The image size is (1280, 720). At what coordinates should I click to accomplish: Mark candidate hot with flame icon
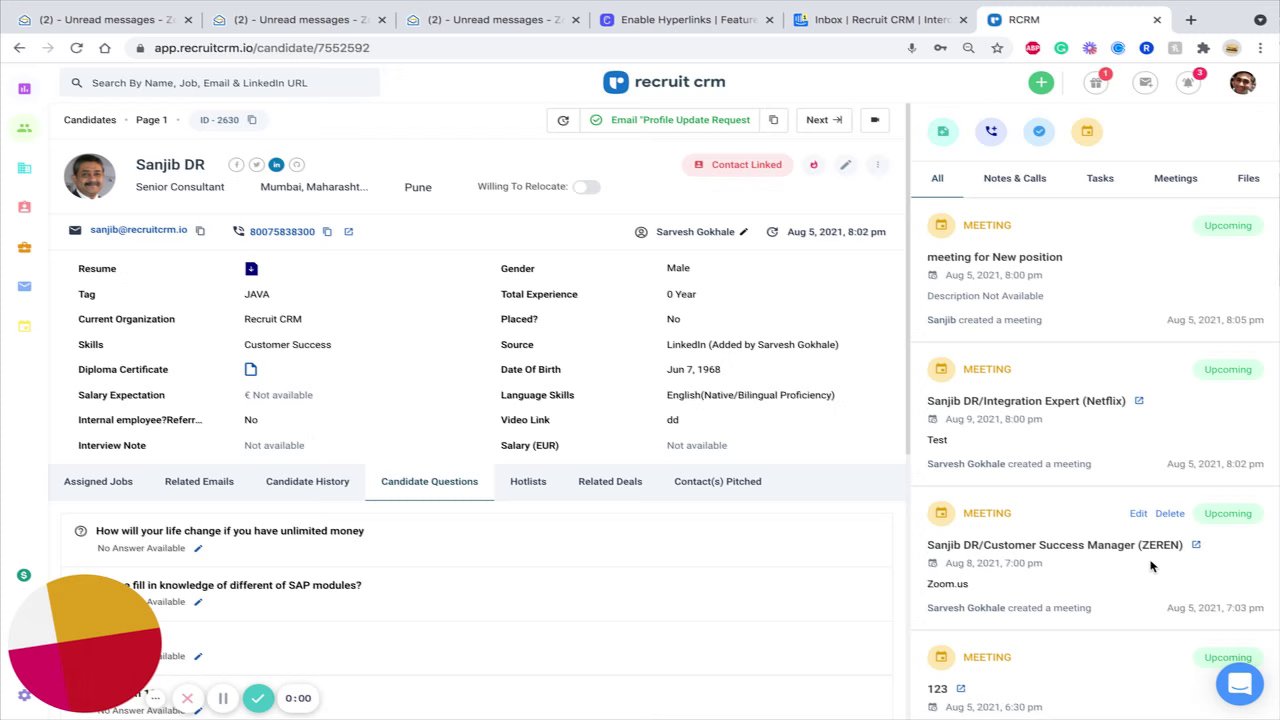pyautogui.click(x=814, y=165)
